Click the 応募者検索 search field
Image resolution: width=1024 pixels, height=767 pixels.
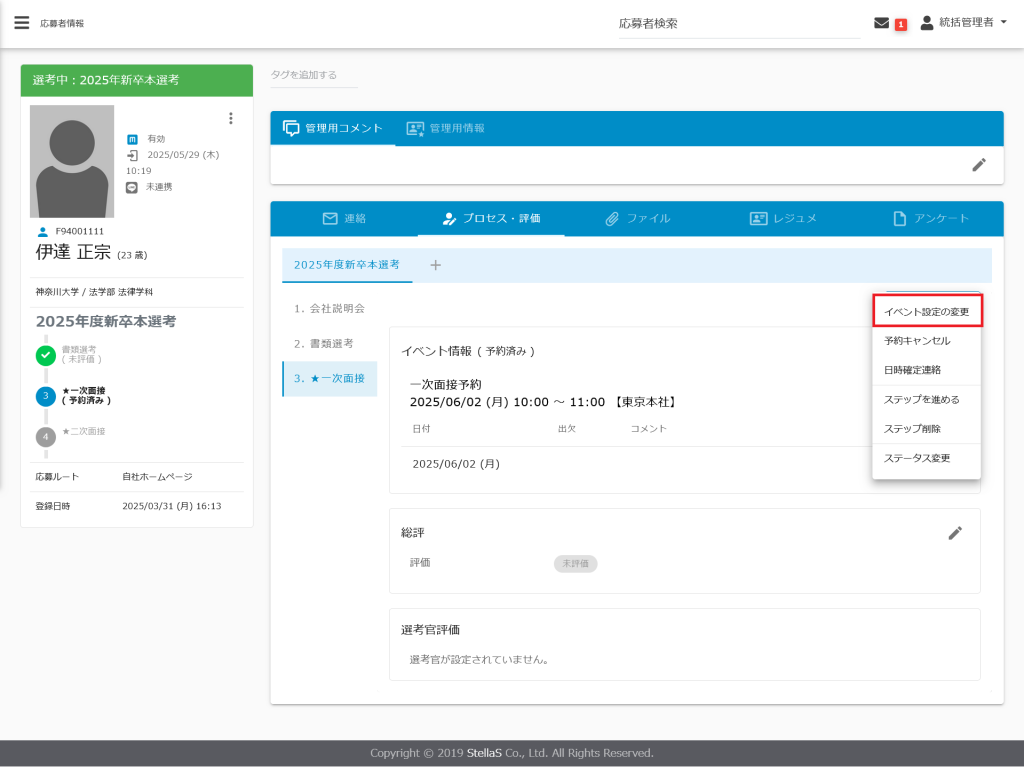coord(738,23)
